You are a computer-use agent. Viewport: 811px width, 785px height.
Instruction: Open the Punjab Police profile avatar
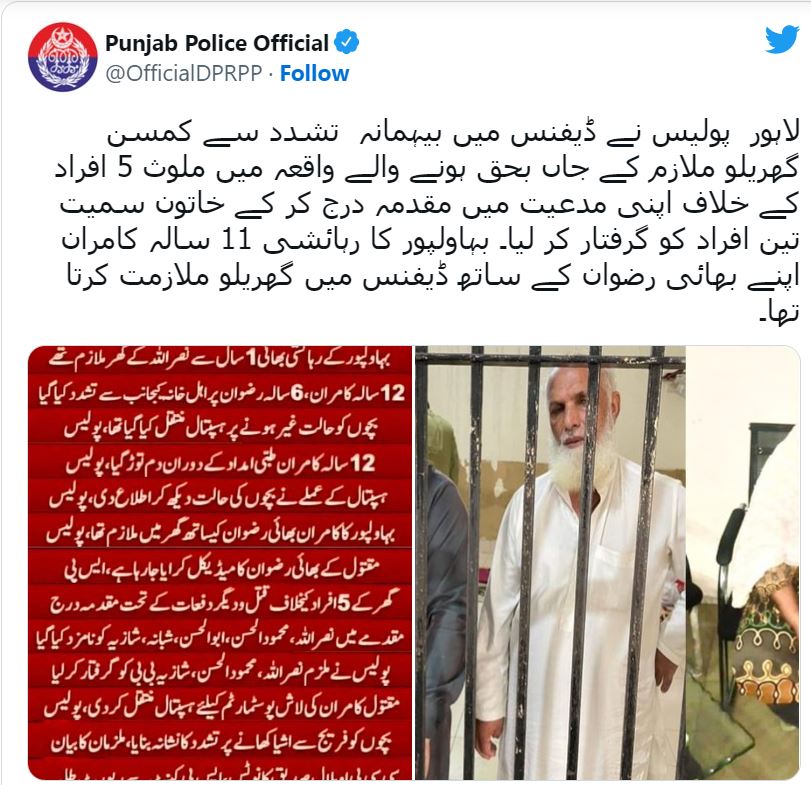(63, 56)
